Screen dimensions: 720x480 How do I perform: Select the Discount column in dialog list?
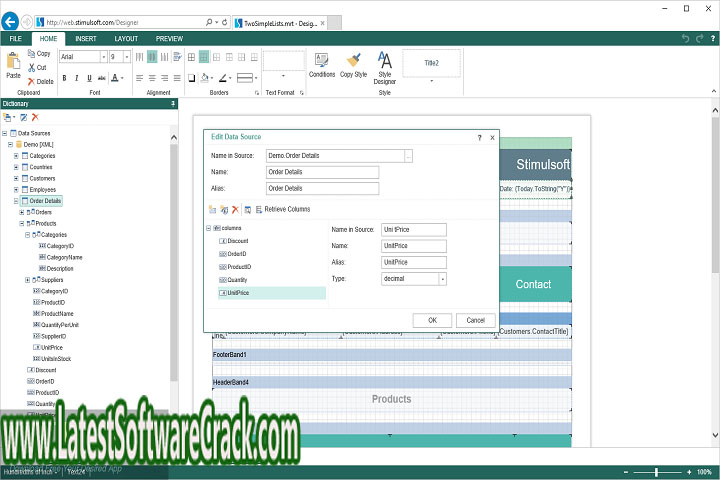pyautogui.click(x=234, y=241)
